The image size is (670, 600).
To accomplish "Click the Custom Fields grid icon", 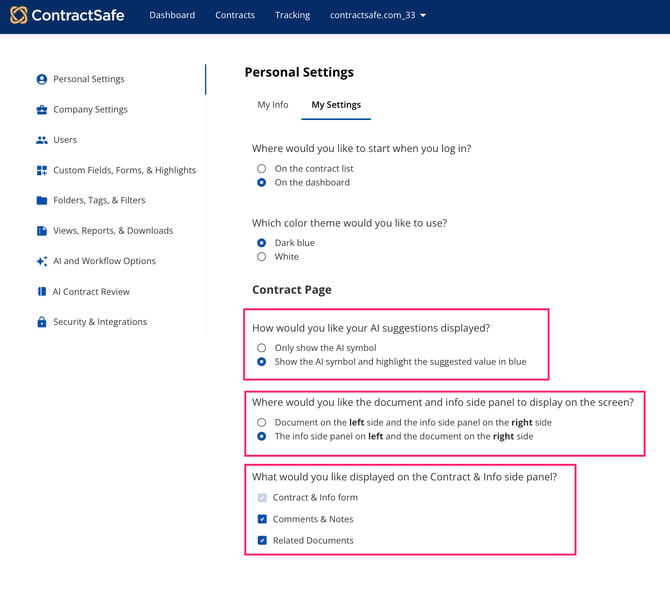I will pos(41,171).
